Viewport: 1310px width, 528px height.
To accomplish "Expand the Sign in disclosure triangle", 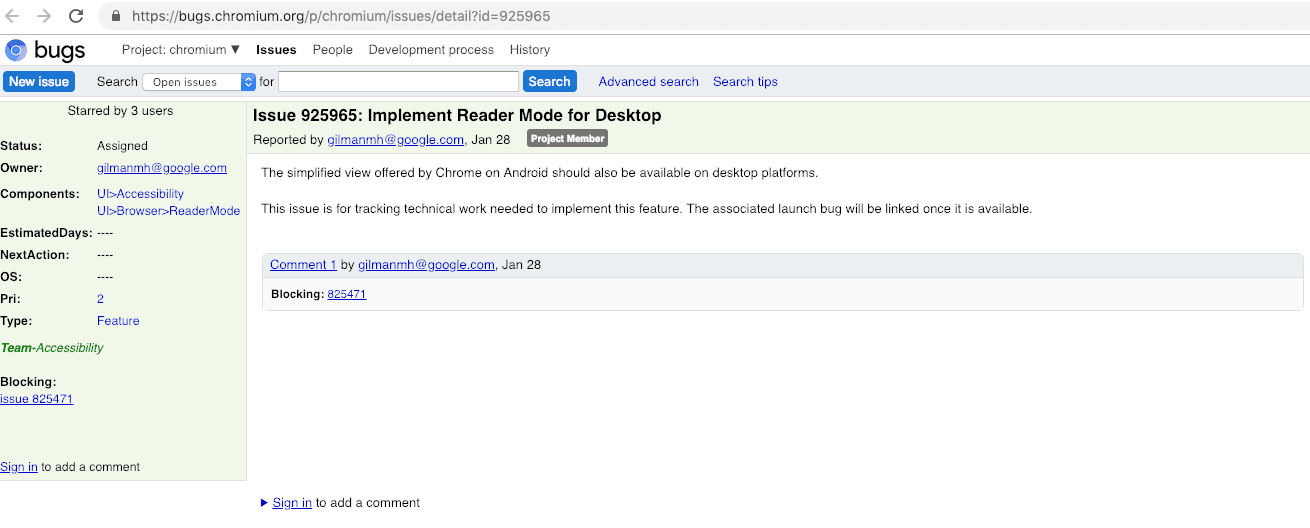I will 264,503.
